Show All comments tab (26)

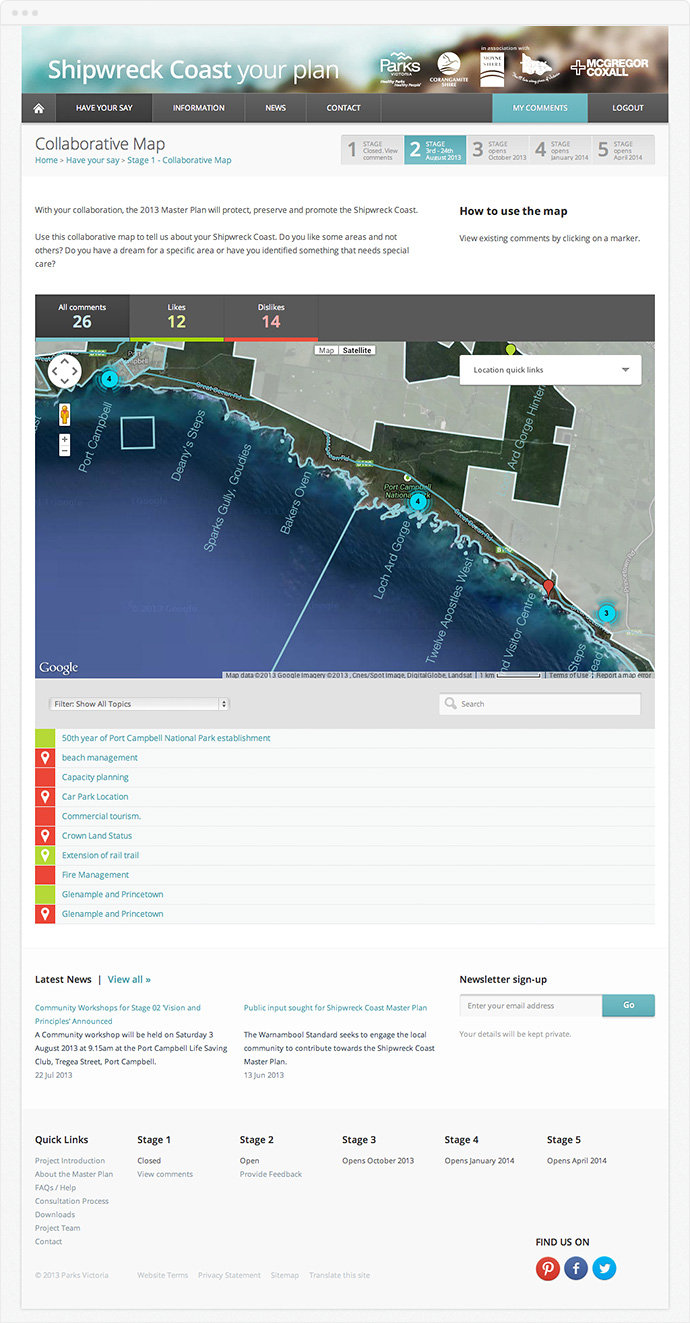82,317
